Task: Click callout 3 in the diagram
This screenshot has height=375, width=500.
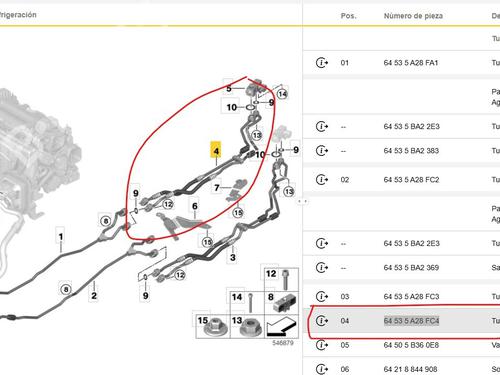Action: click(233, 257)
